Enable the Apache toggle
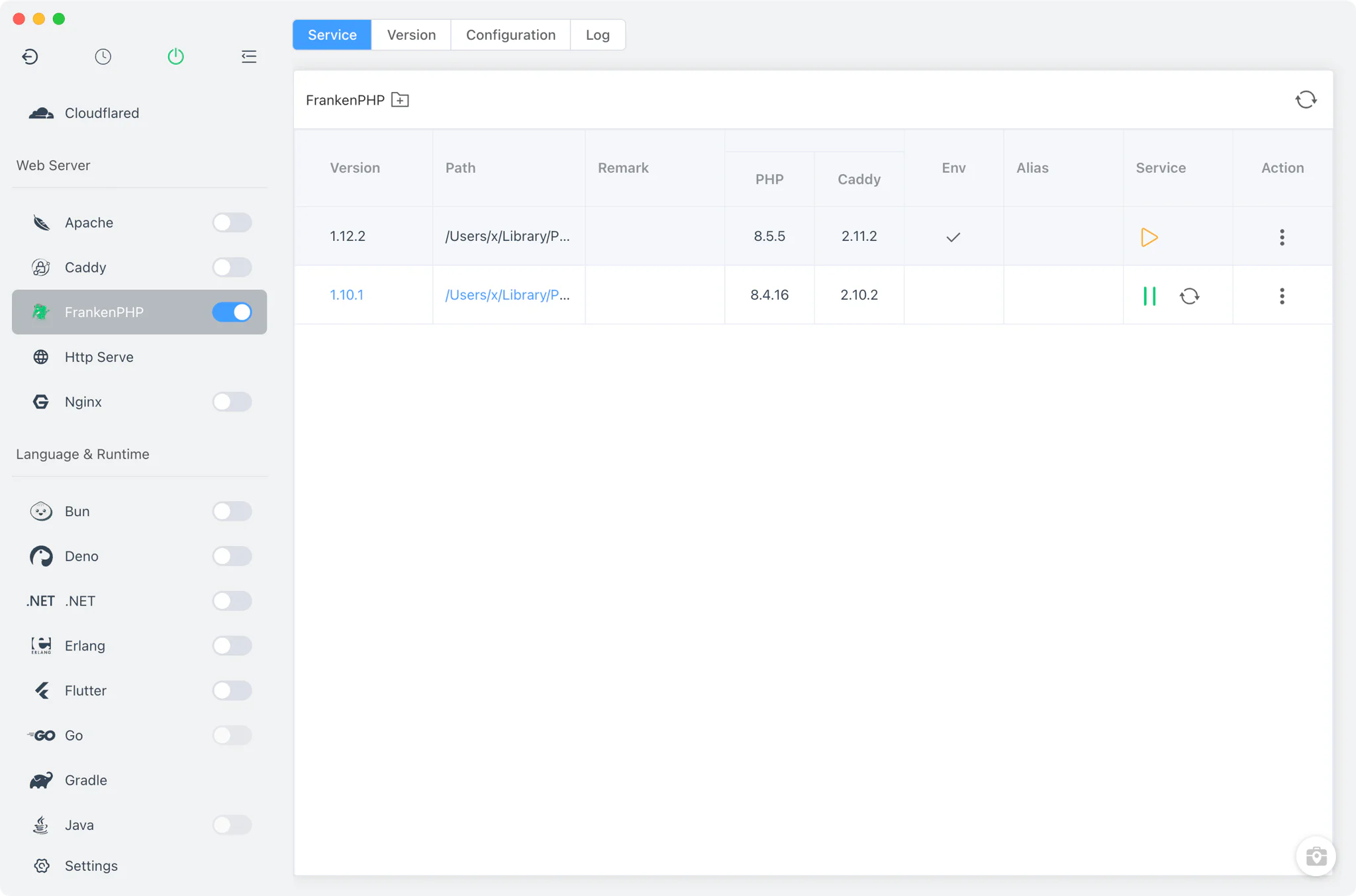This screenshot has width=1356, height=896. point(232,222)
